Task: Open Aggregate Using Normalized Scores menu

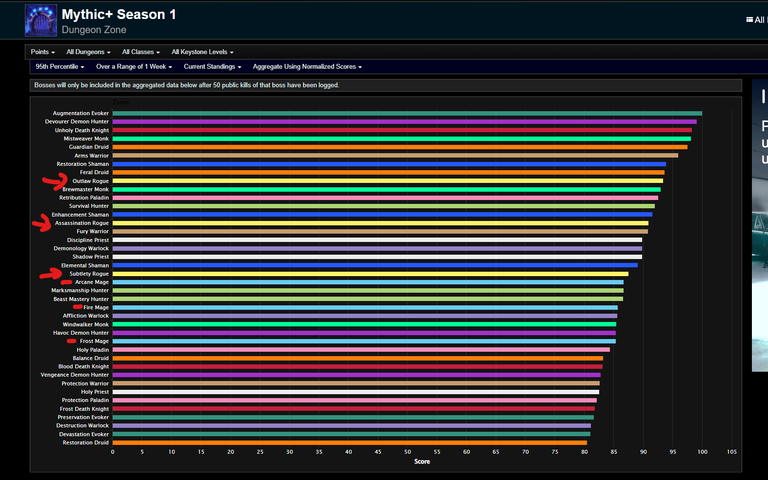Action: [307, 67]
